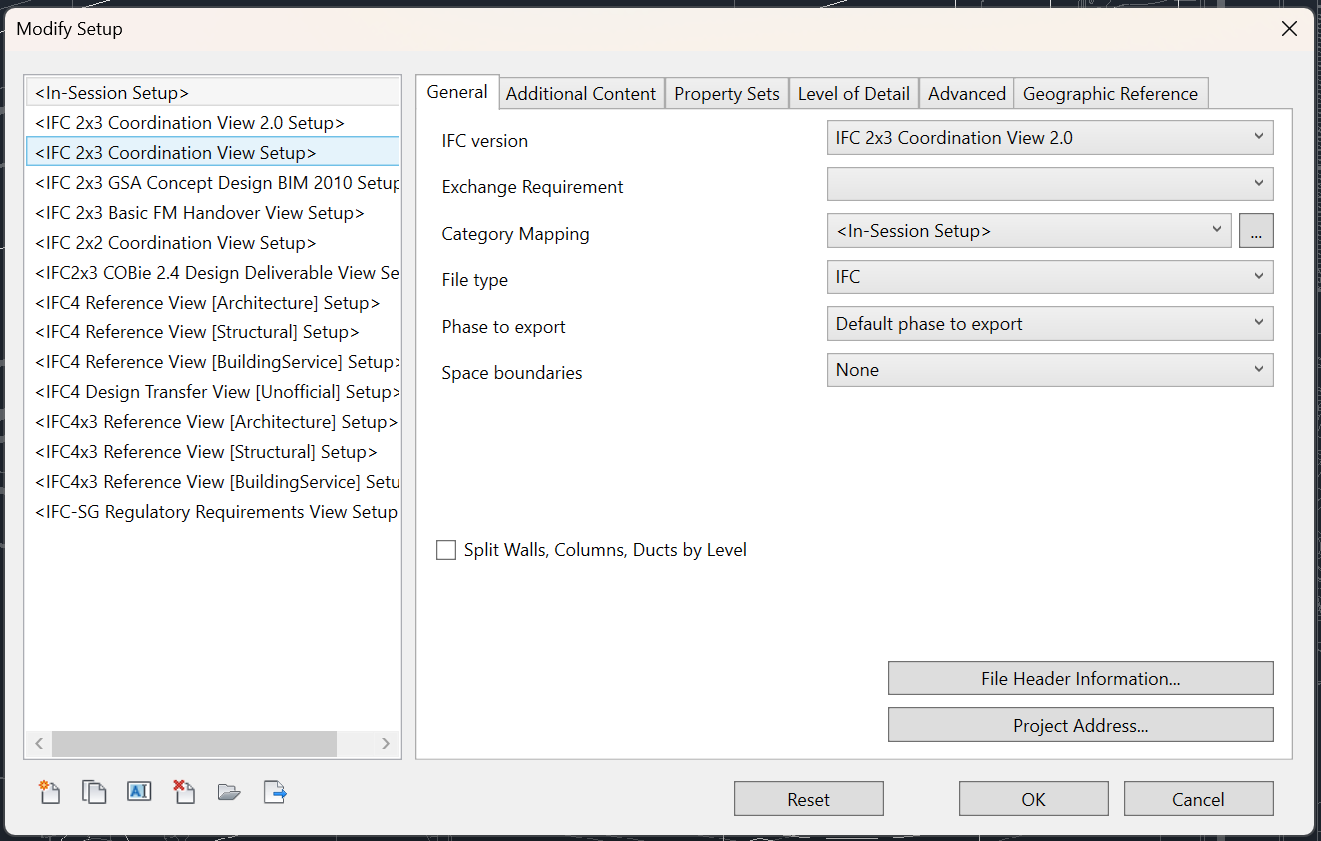The image size is (1321, 841).
Task: Switch to the Property Sets tab
Action: click(727, 94)
